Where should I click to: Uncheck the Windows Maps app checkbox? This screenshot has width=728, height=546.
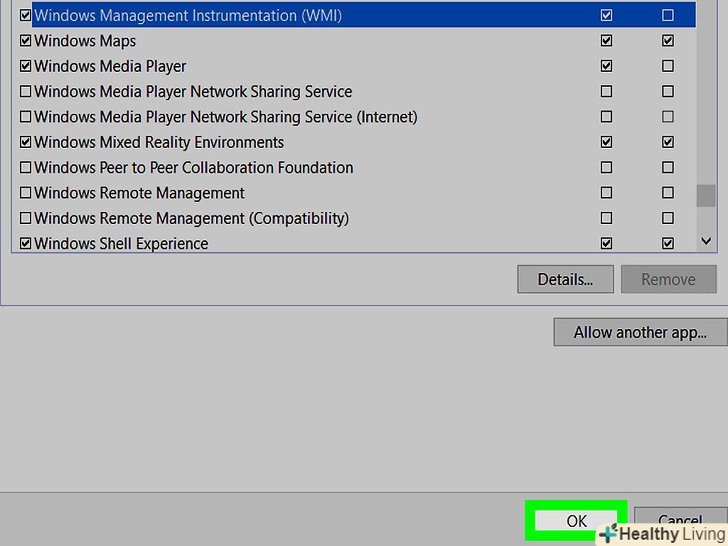point(26,41)
